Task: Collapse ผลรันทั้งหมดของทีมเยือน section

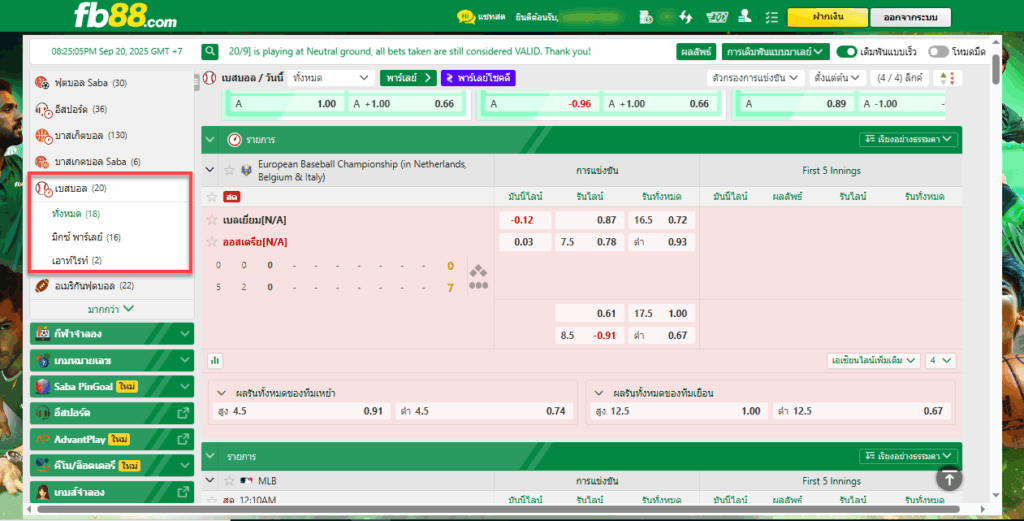Action: click(599, 393)
